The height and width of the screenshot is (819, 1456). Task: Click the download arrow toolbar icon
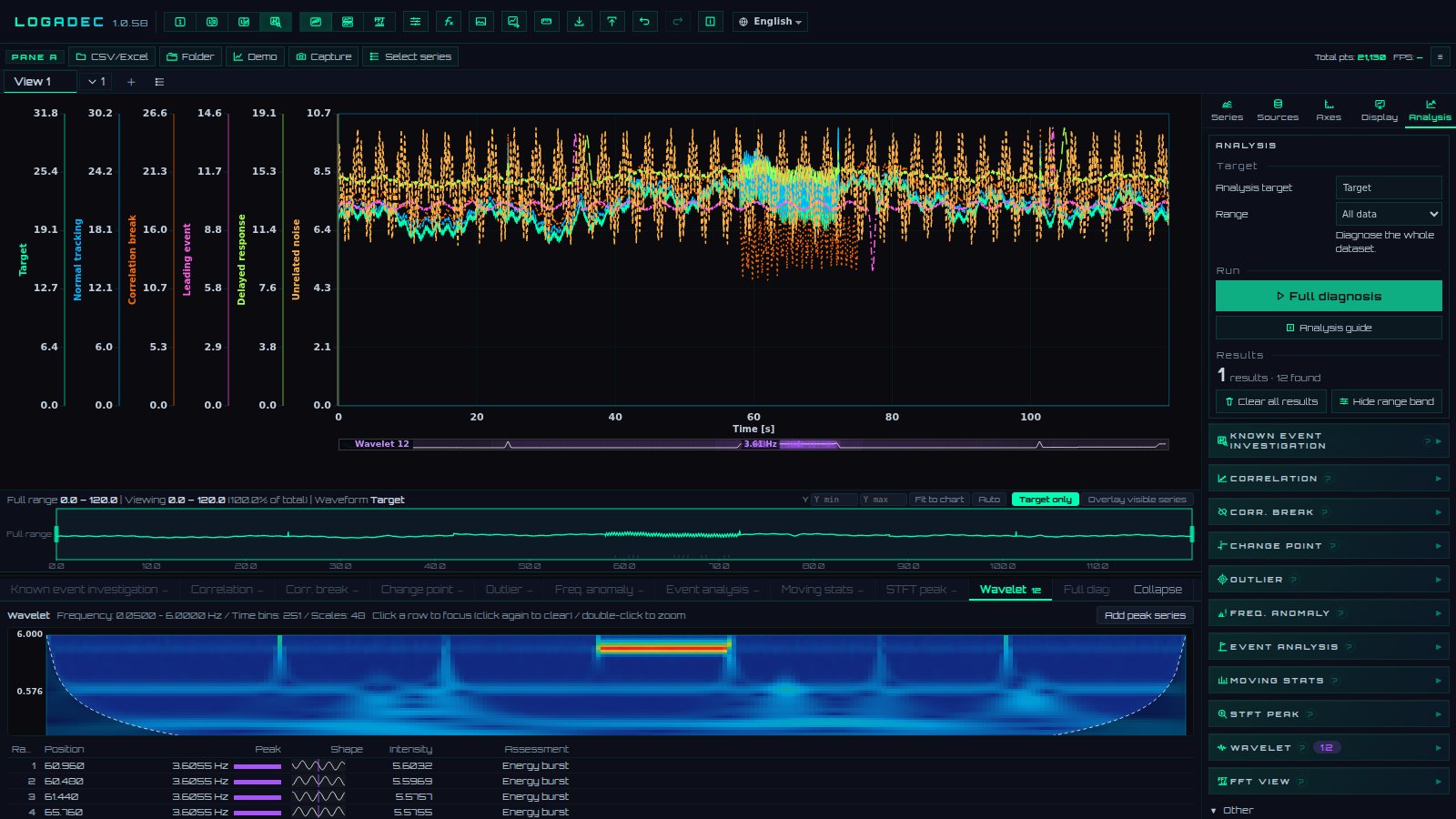[580, 22]
